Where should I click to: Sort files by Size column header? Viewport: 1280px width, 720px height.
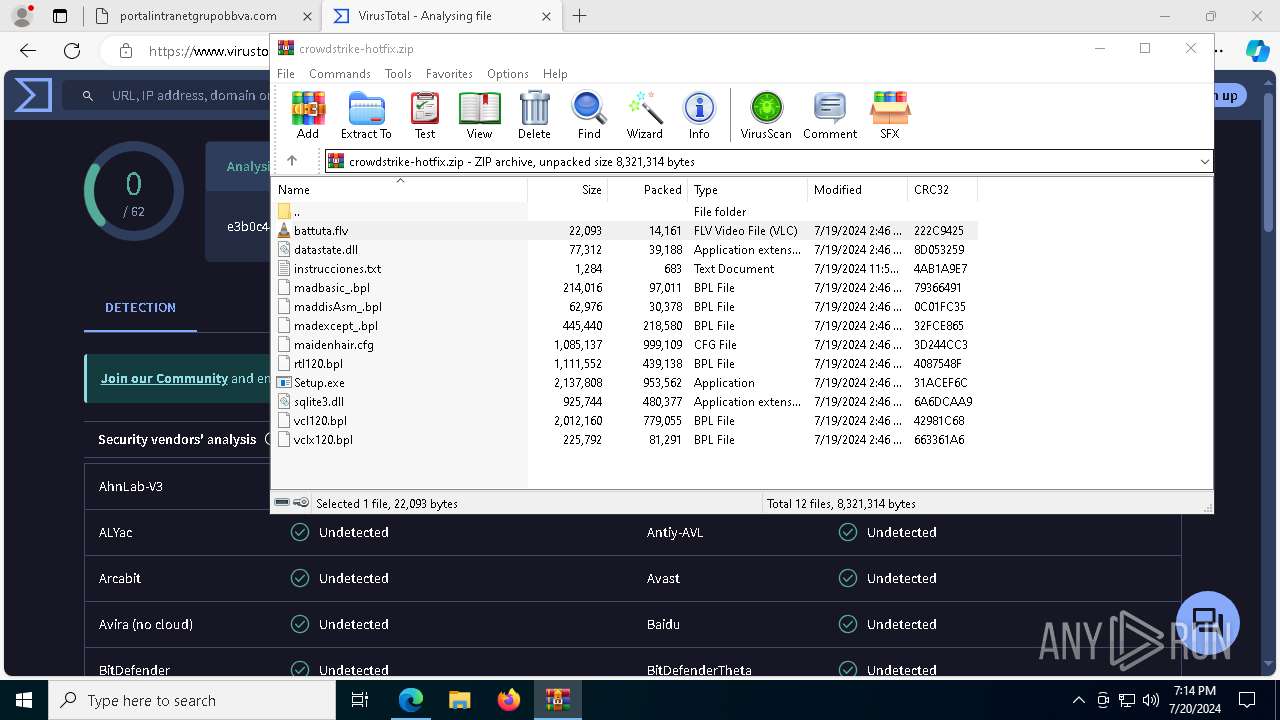[x=567, y=189]
